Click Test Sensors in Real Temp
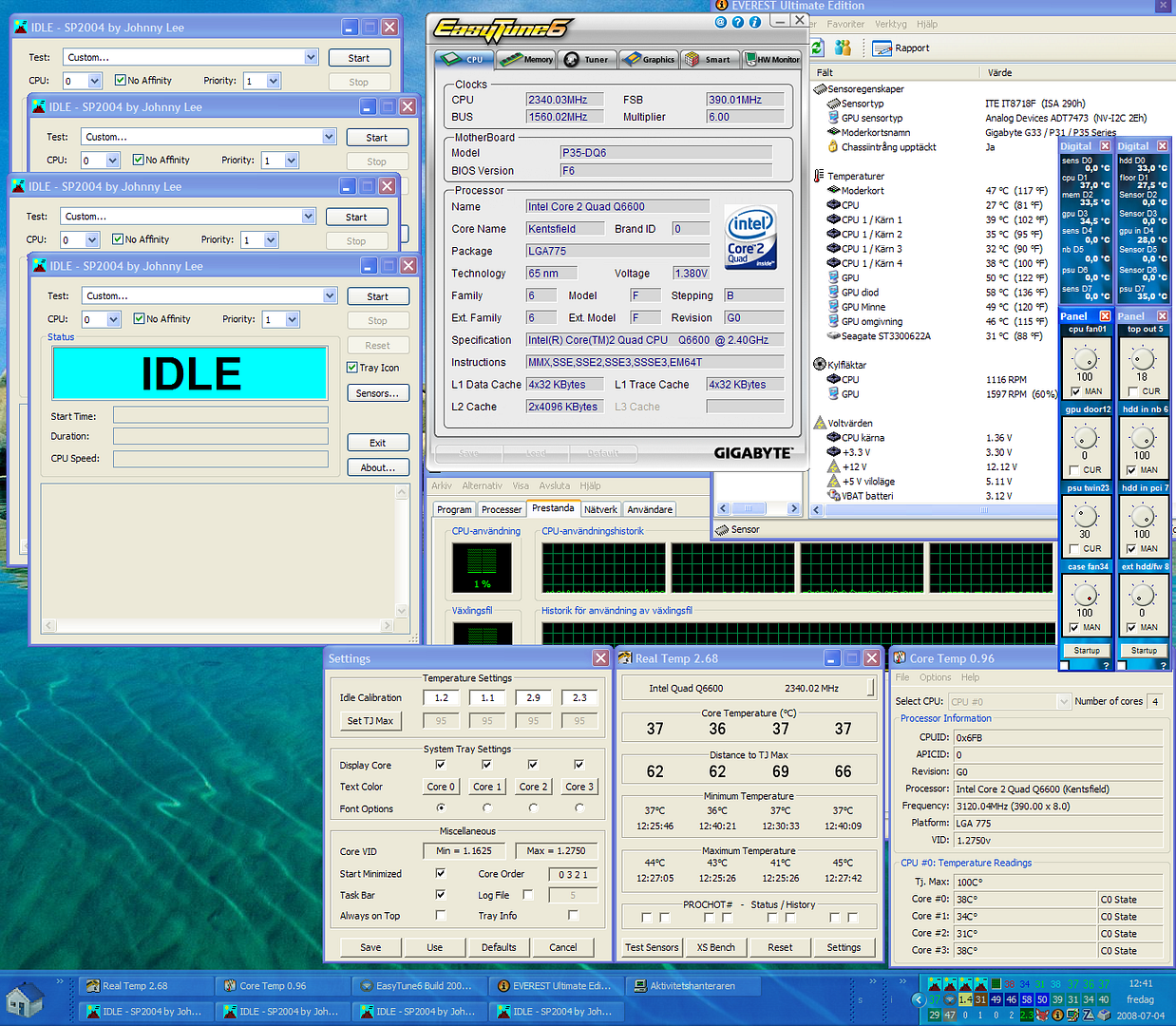Viewport: 1176px width, 1026px height. (x=652, y=947)
